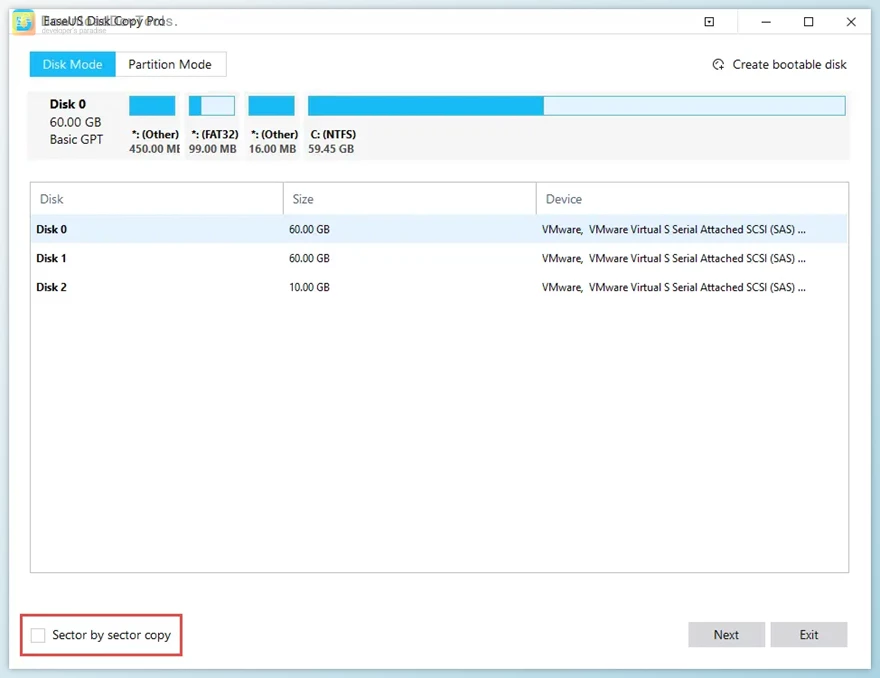The width and height of the screenshot is (880, 678).
Task: Click the *: (FAT32) 99.00 MB partition block
Action: [214, 105]
